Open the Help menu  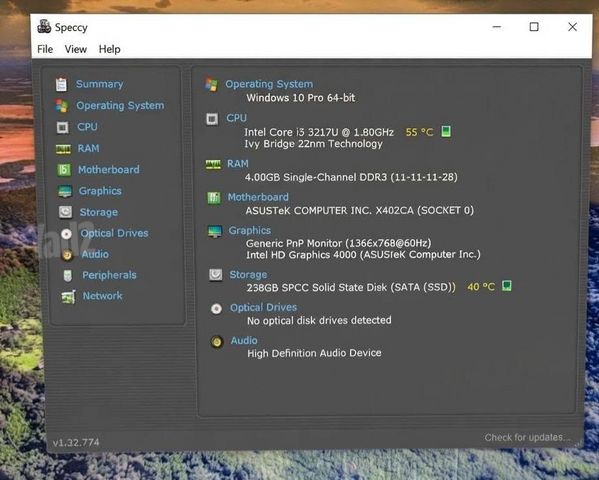click(110, 49)
